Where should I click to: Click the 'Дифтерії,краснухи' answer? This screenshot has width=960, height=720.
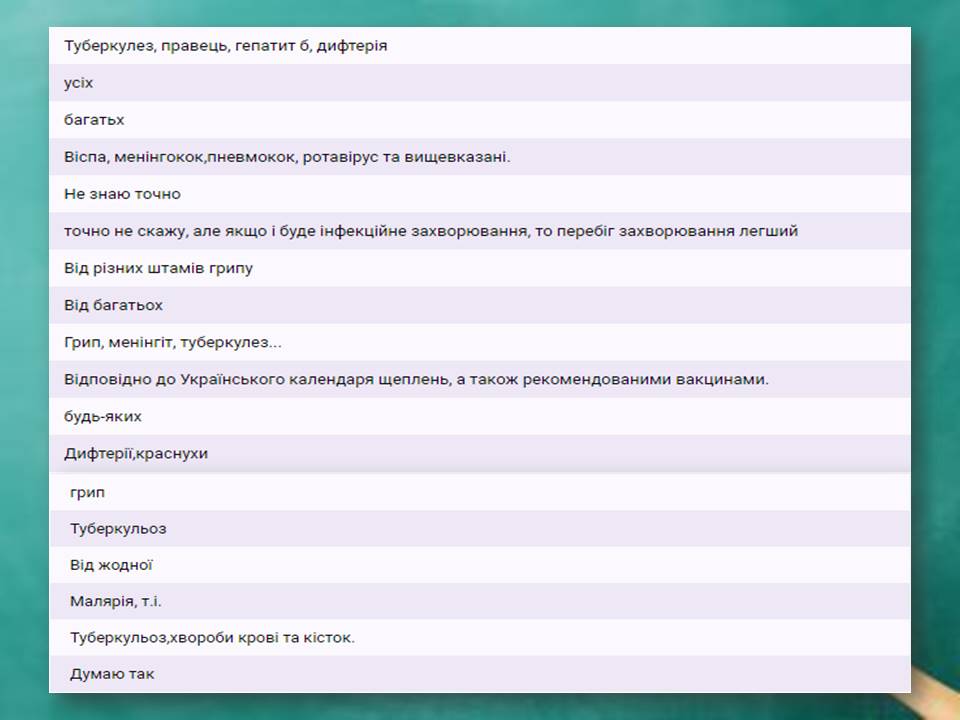click(479, 454)
